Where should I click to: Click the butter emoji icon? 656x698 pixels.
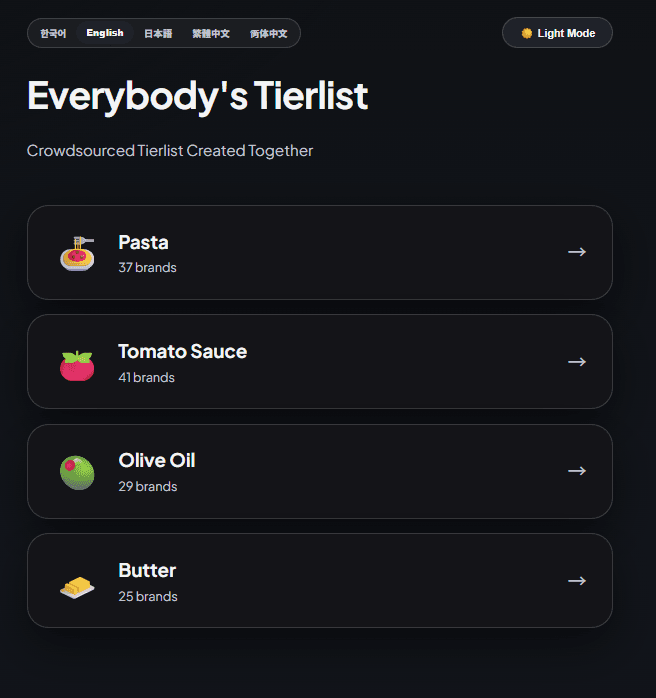point(77,583)
